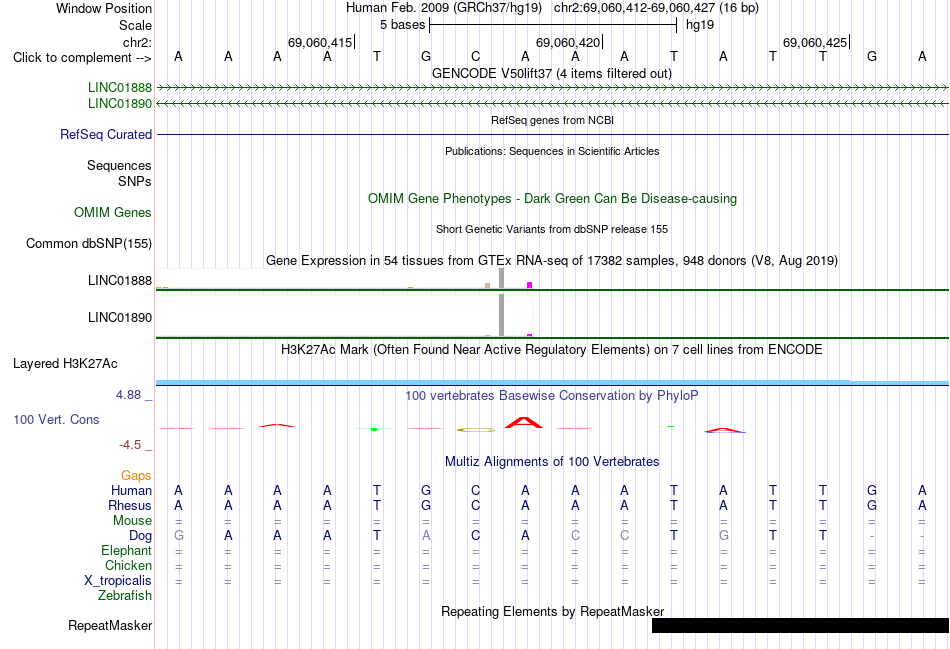The height and width of the screenshot is (649, 950).
Task: Click the C base in the chr2 ruler row
Action: click(x=476, y=56)
